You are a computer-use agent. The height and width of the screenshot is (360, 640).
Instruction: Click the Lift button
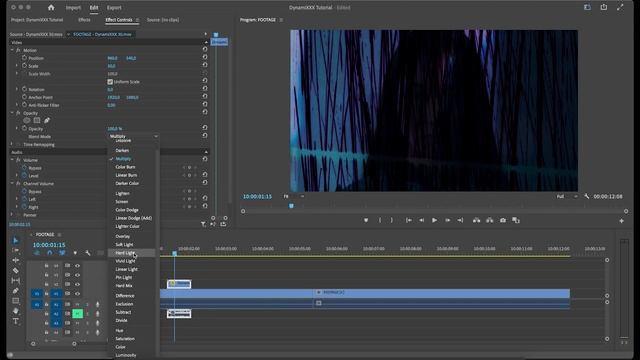(476, 220)
